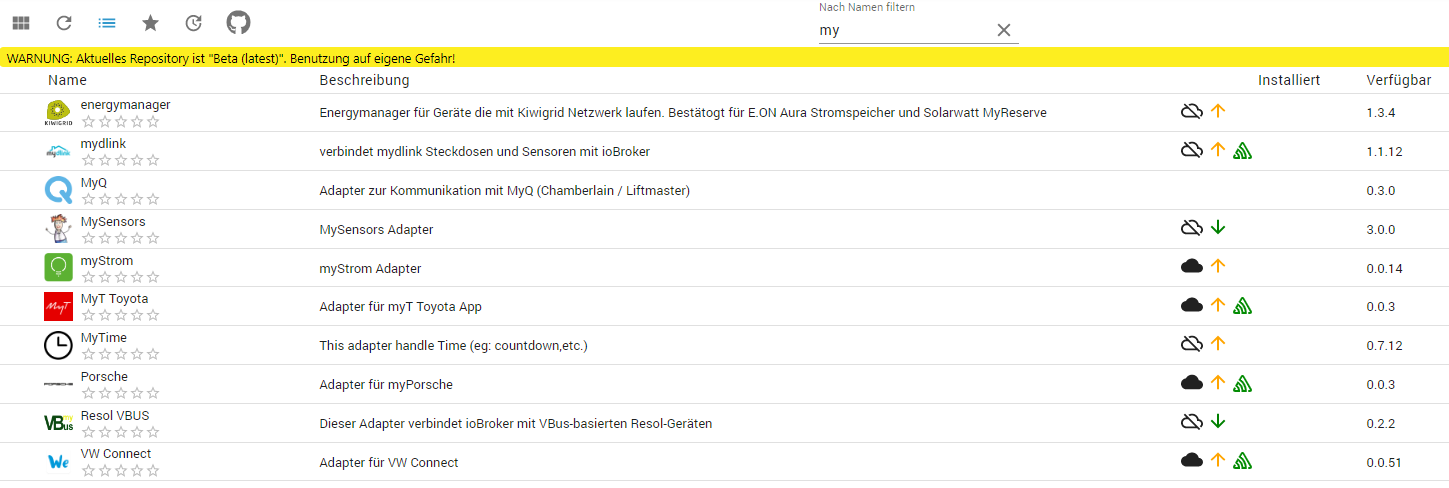1449x488 pixels.
Task: Click the myStrom adapter logo
Action: 59,268
